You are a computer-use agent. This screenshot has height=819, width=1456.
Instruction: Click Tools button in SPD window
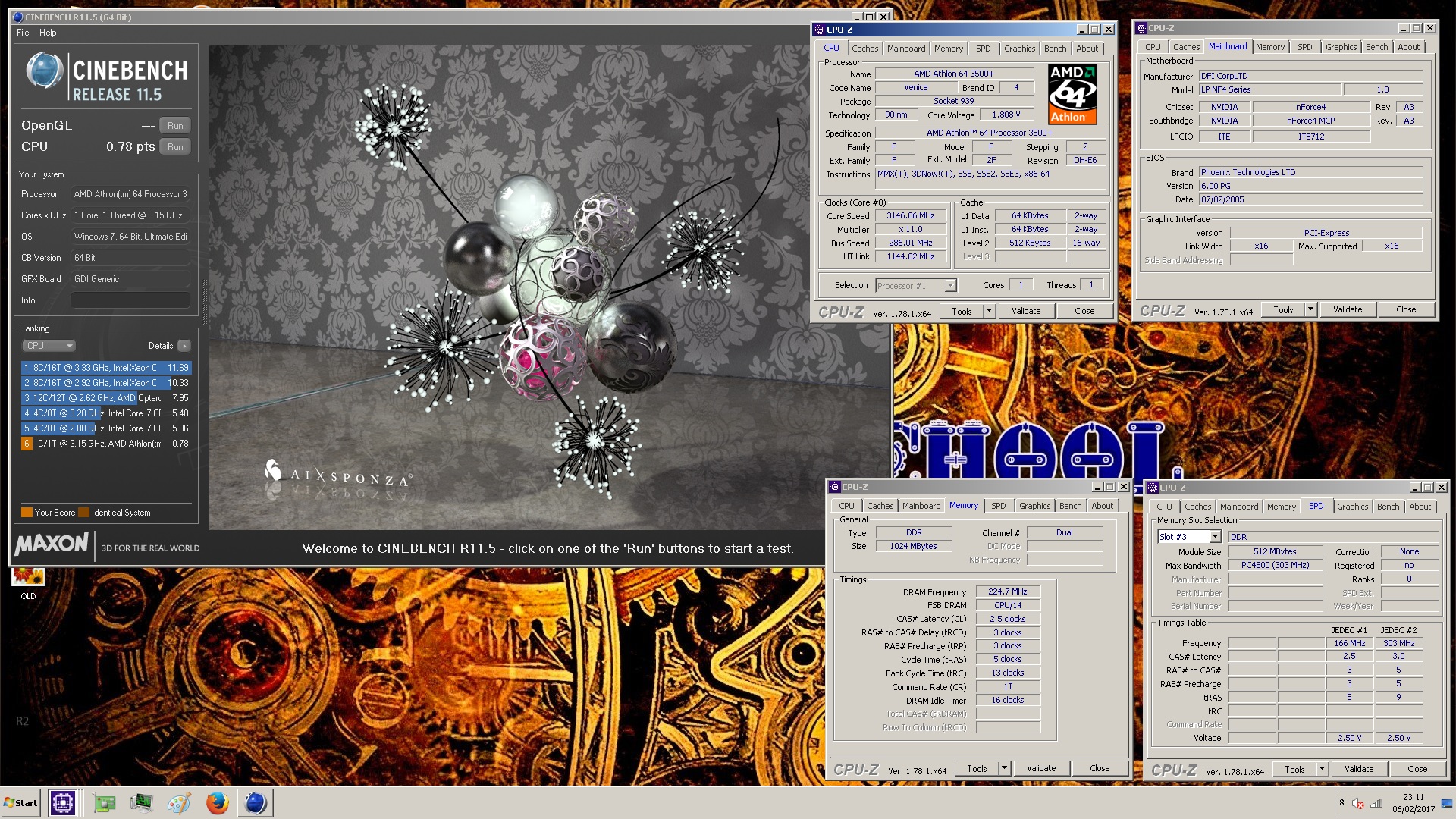click(x=1294, y=769)
